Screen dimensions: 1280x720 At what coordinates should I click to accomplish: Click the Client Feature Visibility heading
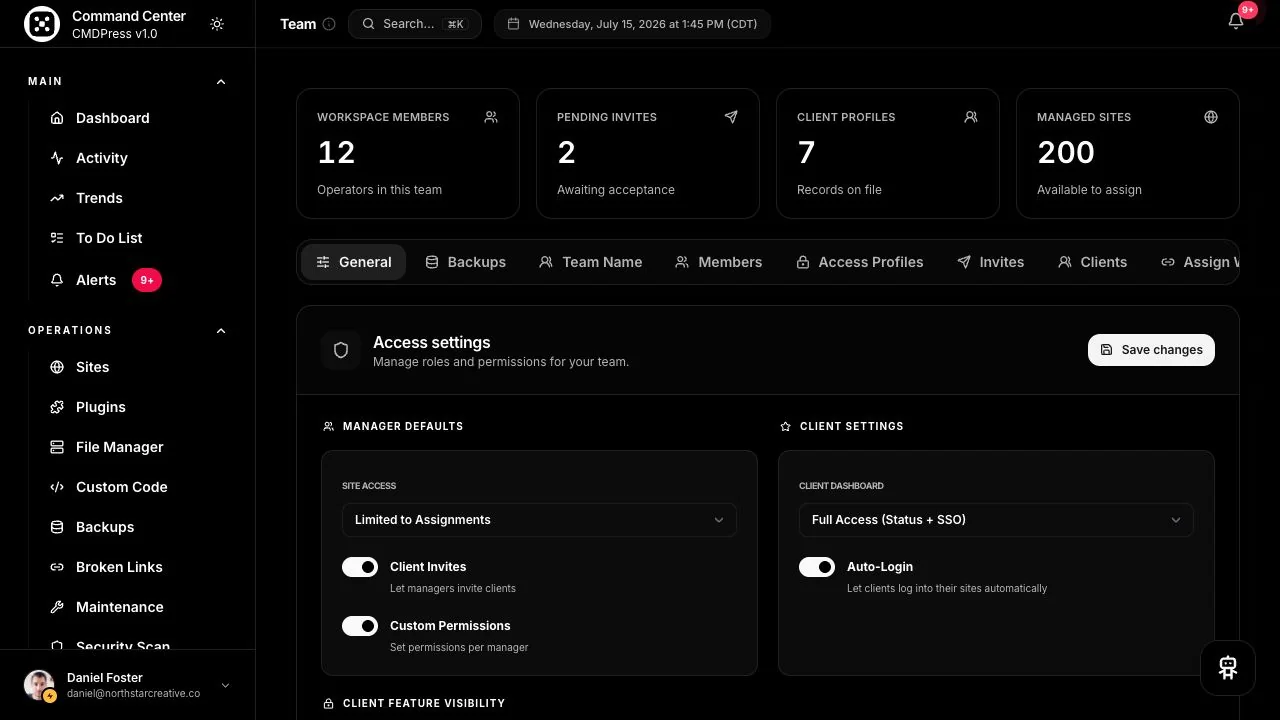coord(424,703)
